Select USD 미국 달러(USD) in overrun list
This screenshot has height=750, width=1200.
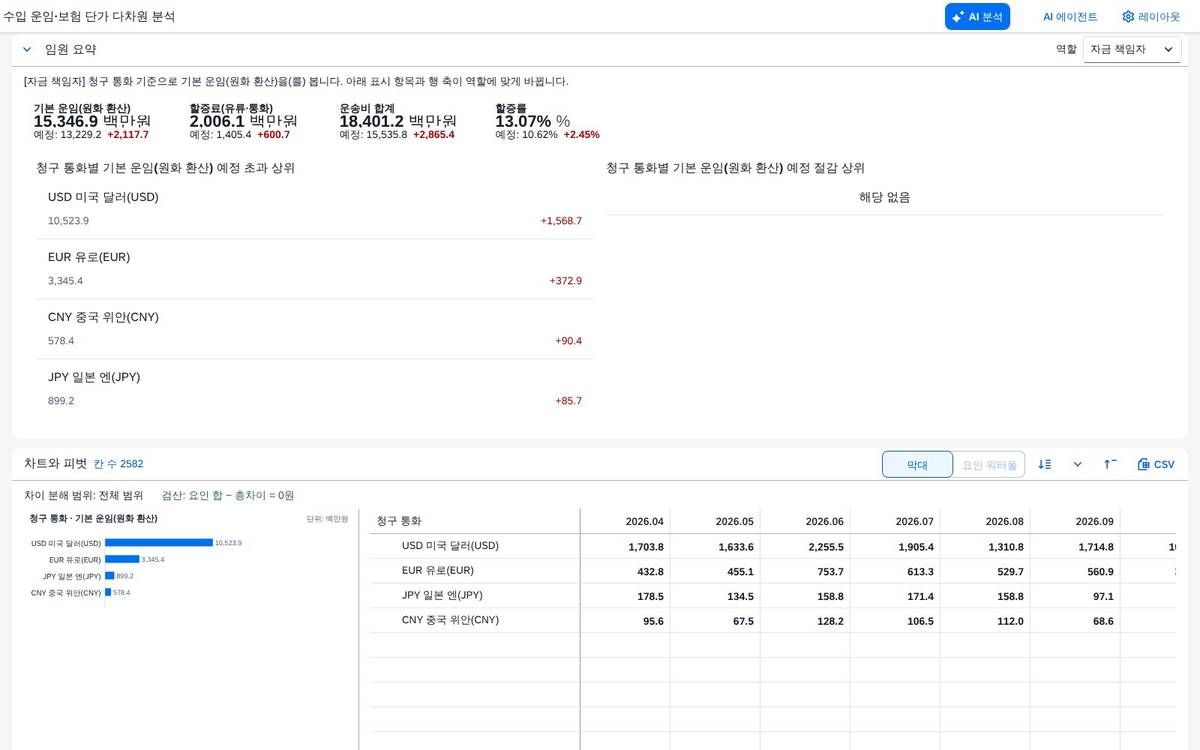click(315, 209)
